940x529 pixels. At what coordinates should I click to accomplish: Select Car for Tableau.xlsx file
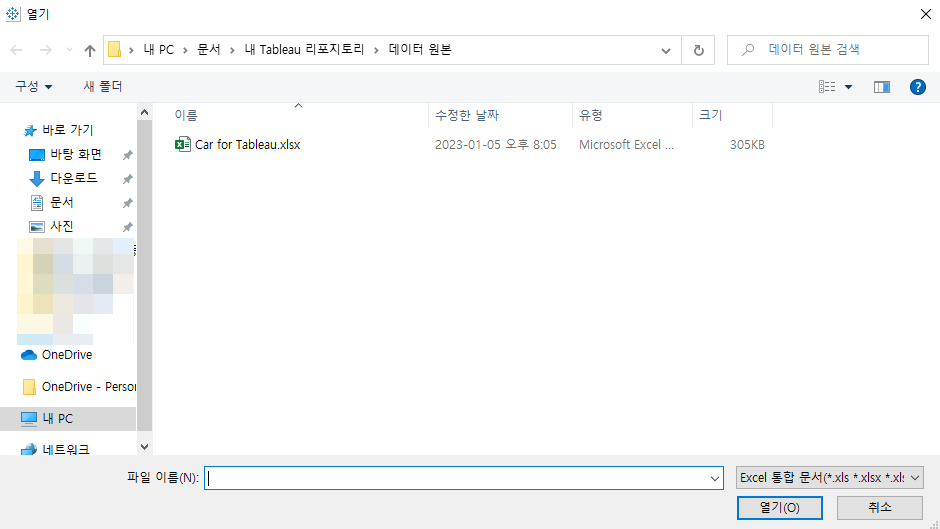[x=248, y=145]
